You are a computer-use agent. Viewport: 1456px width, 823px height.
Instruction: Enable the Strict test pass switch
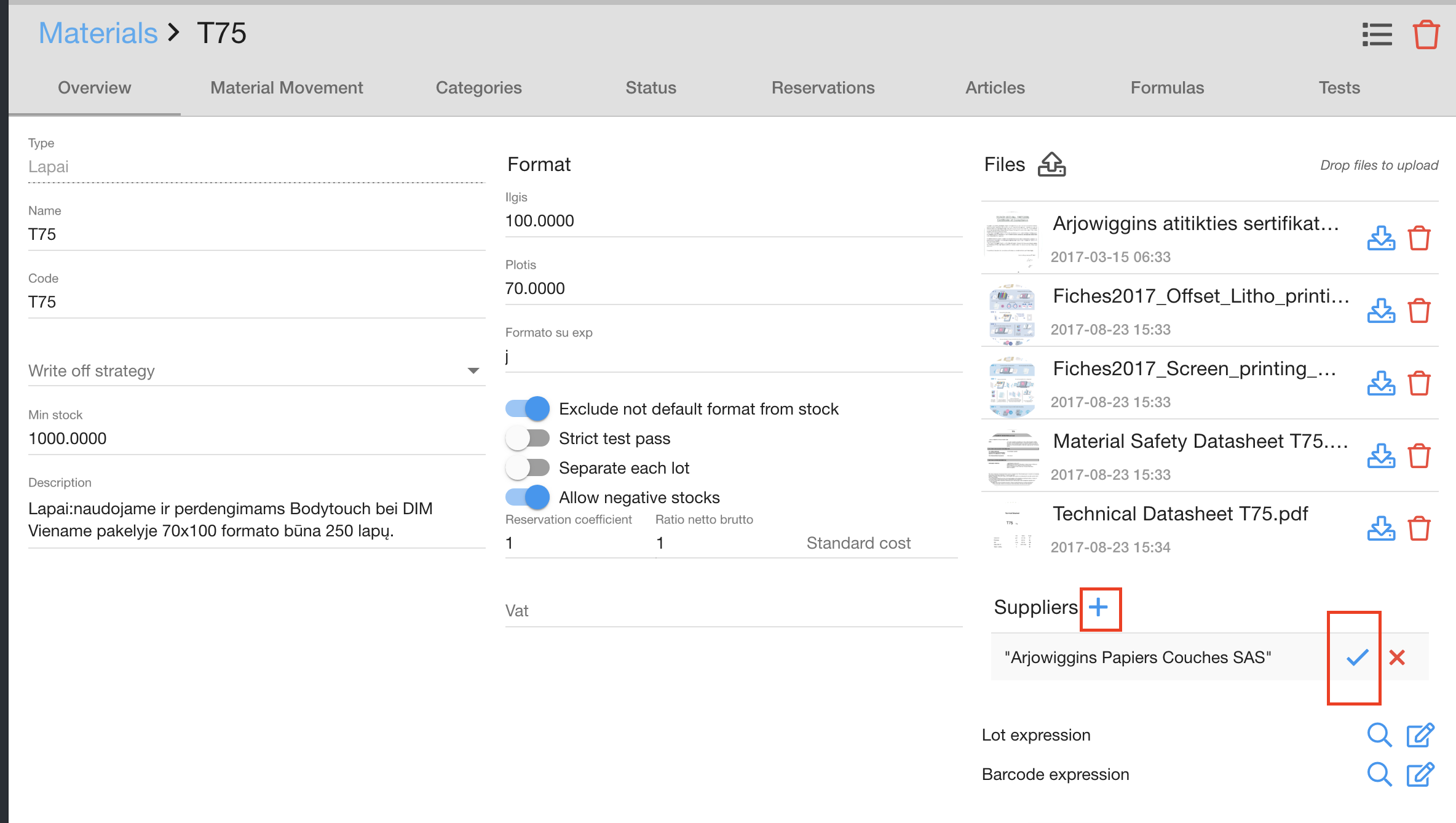pyautogui.click(x=528, y=439)
